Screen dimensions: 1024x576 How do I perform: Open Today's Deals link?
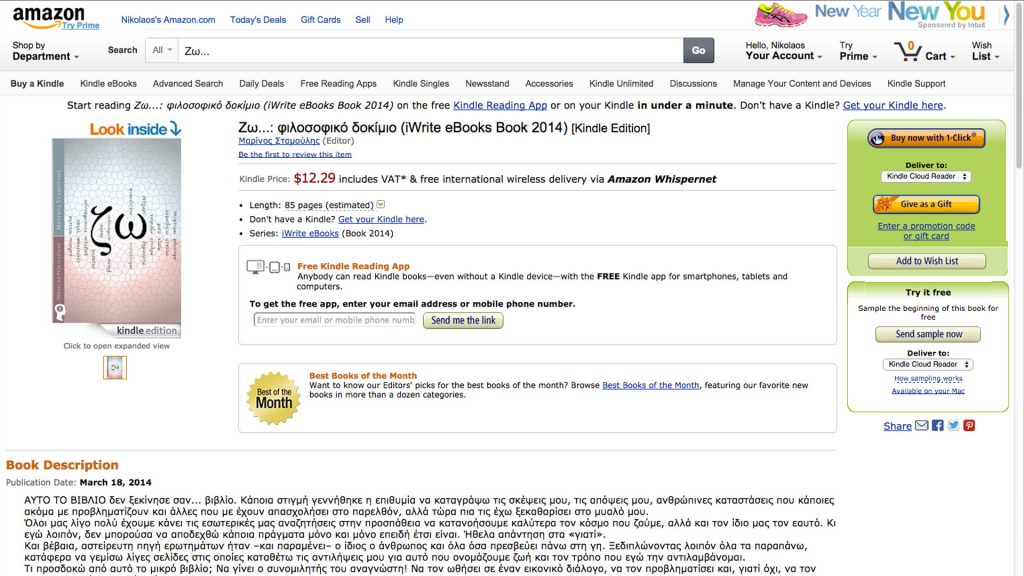[x=258, y=20]
